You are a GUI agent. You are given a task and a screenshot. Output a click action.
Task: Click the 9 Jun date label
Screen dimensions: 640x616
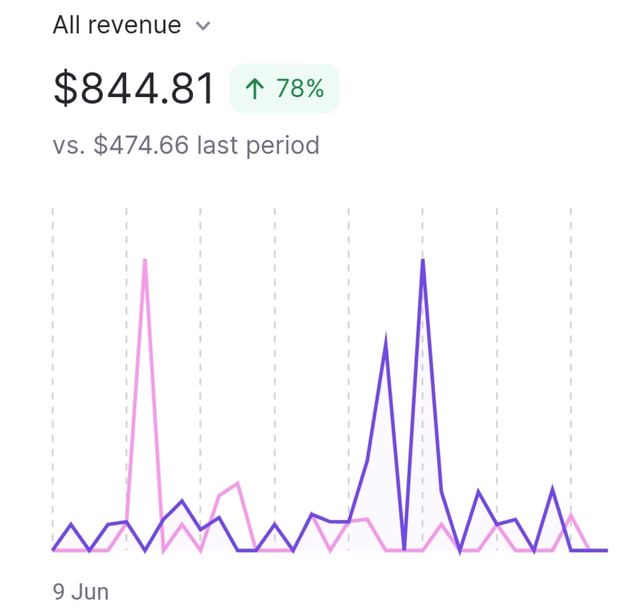point(81,592)
